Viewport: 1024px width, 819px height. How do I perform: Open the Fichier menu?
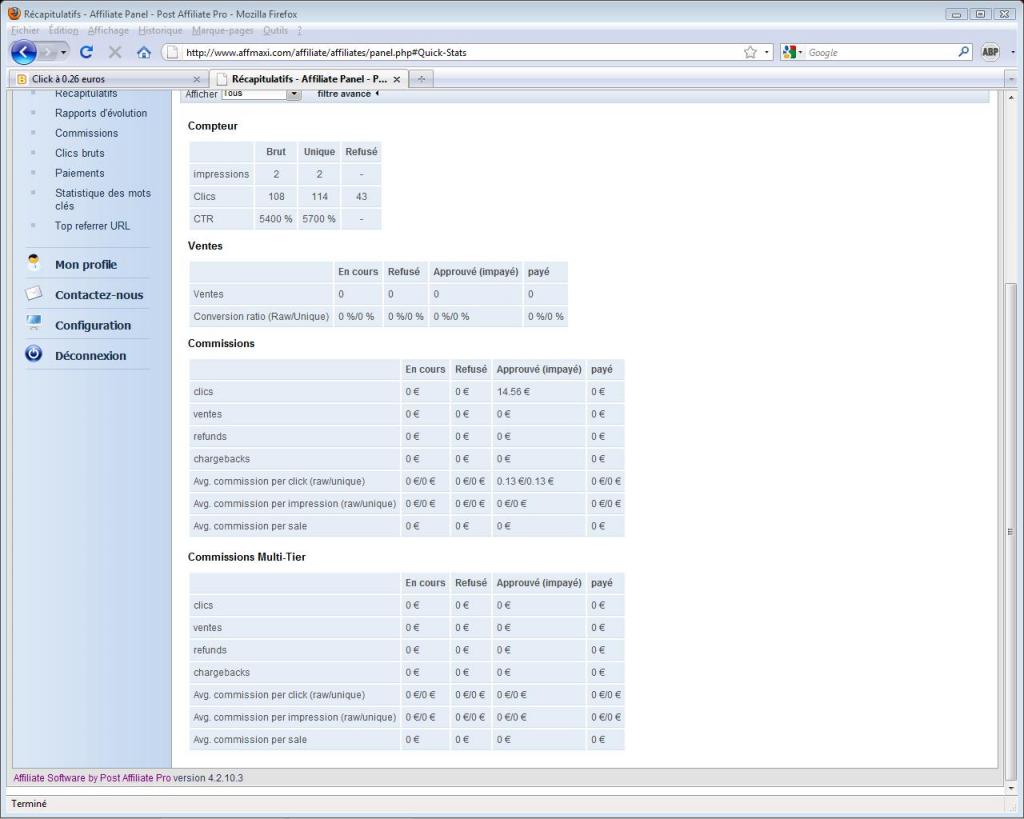click(25, 30)
